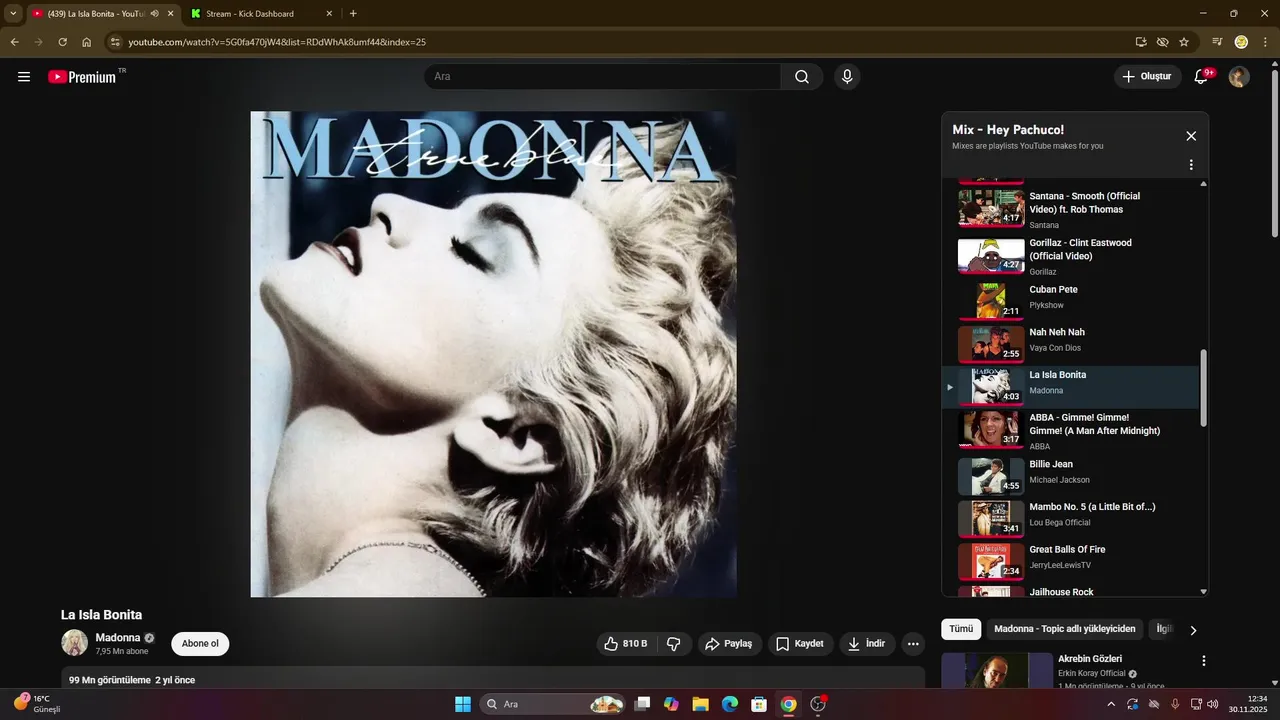This screenshot has height=720, width=1280.
Task: Select the Tümü filter chip
Action: pos(961,629)
